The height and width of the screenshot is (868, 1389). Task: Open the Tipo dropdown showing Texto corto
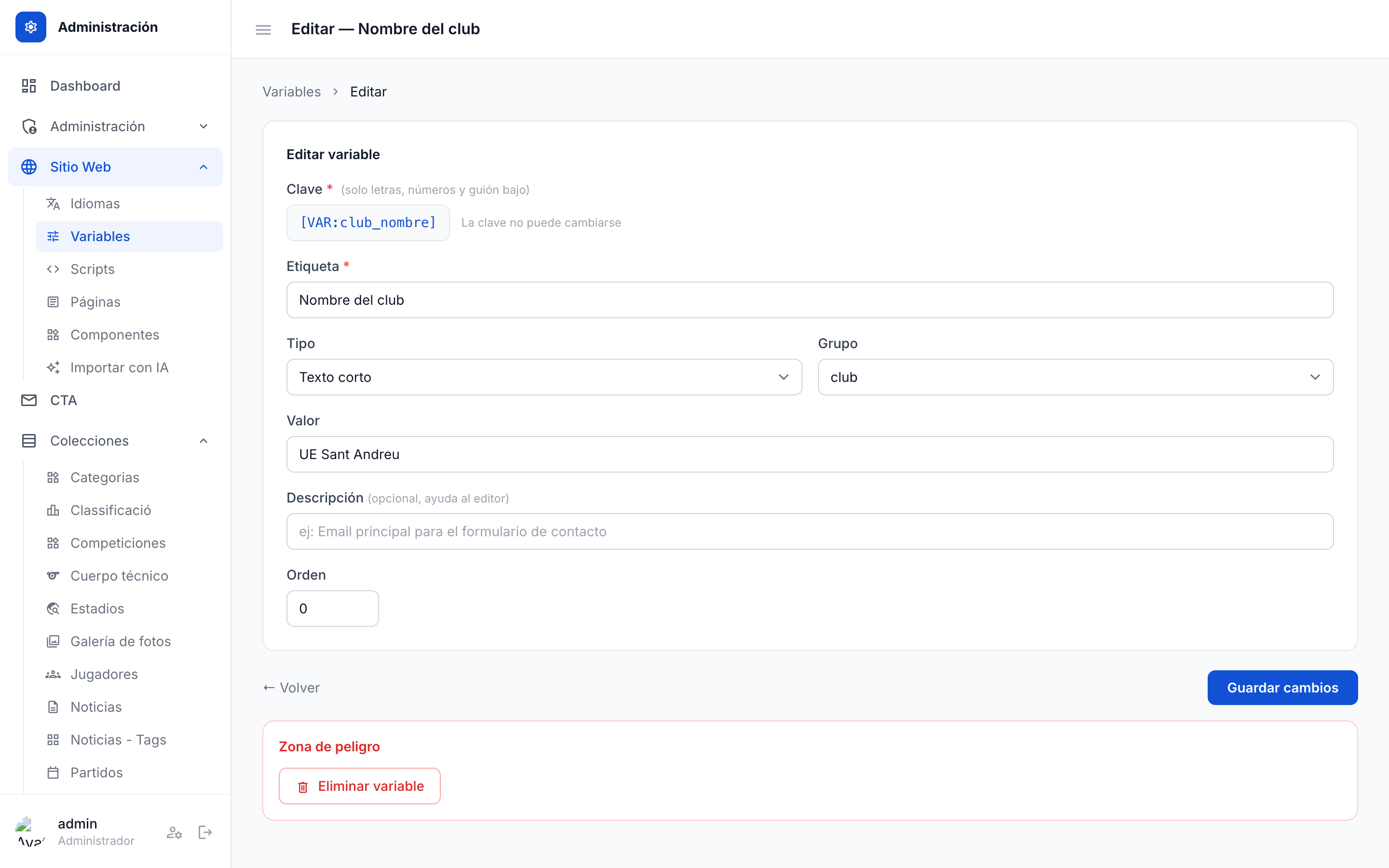(x=544, y=377)
